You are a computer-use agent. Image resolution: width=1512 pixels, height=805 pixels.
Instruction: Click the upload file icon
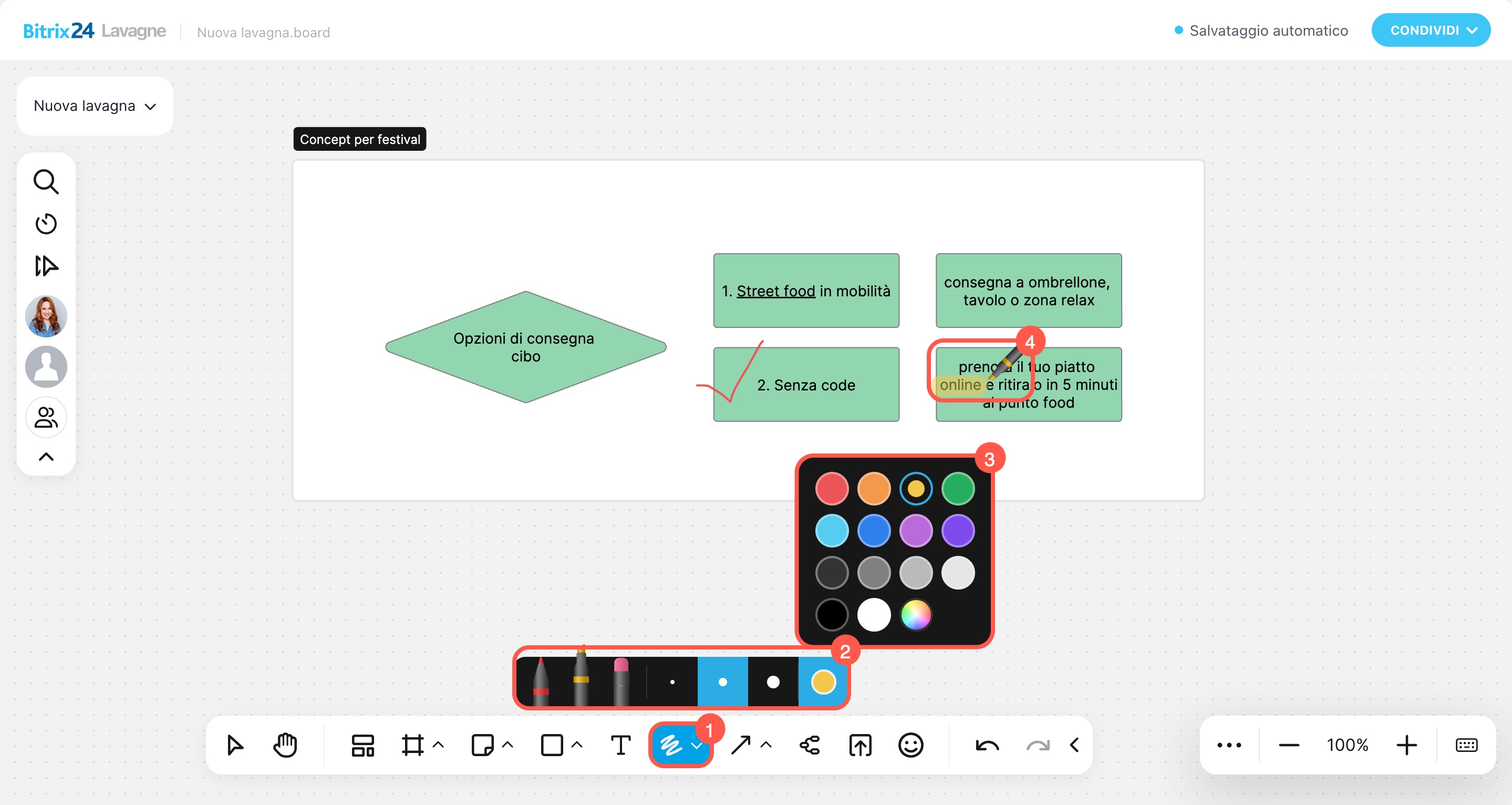click(860, 745)
